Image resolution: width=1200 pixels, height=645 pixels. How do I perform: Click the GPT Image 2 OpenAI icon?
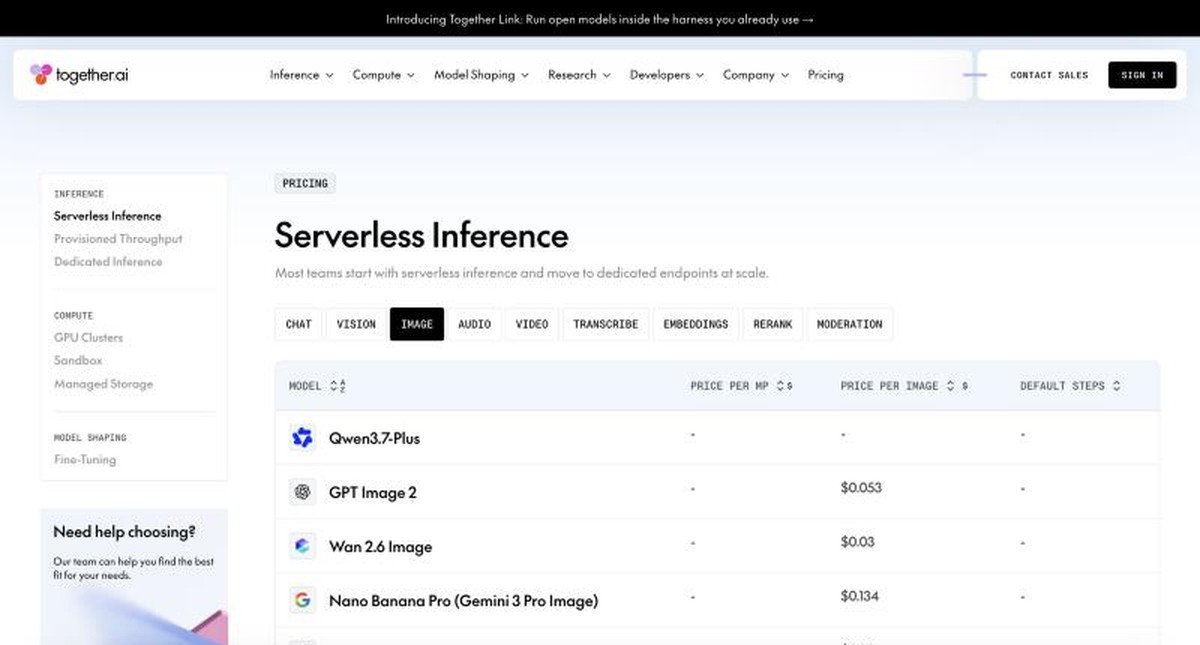[302, 492]
